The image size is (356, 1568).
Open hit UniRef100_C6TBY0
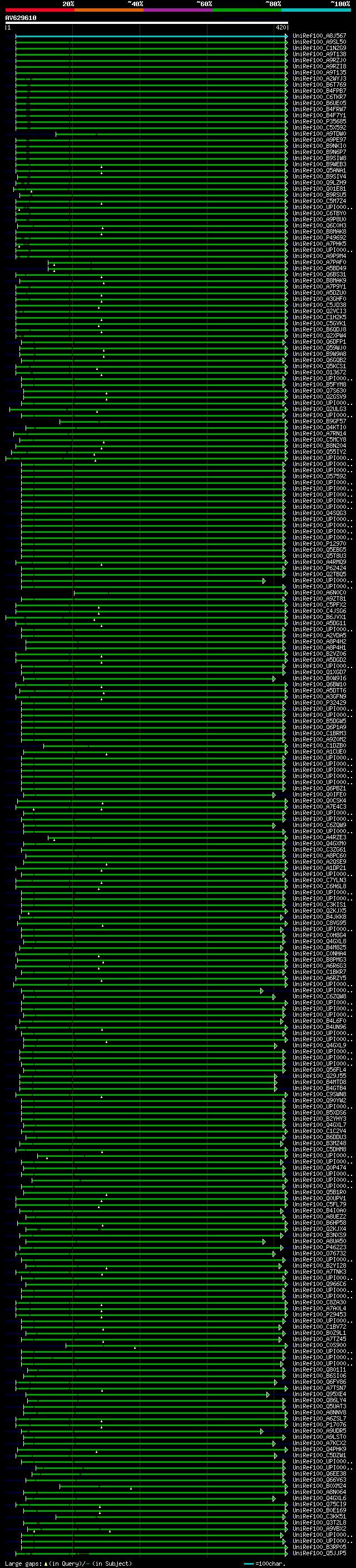coord(319,213)
